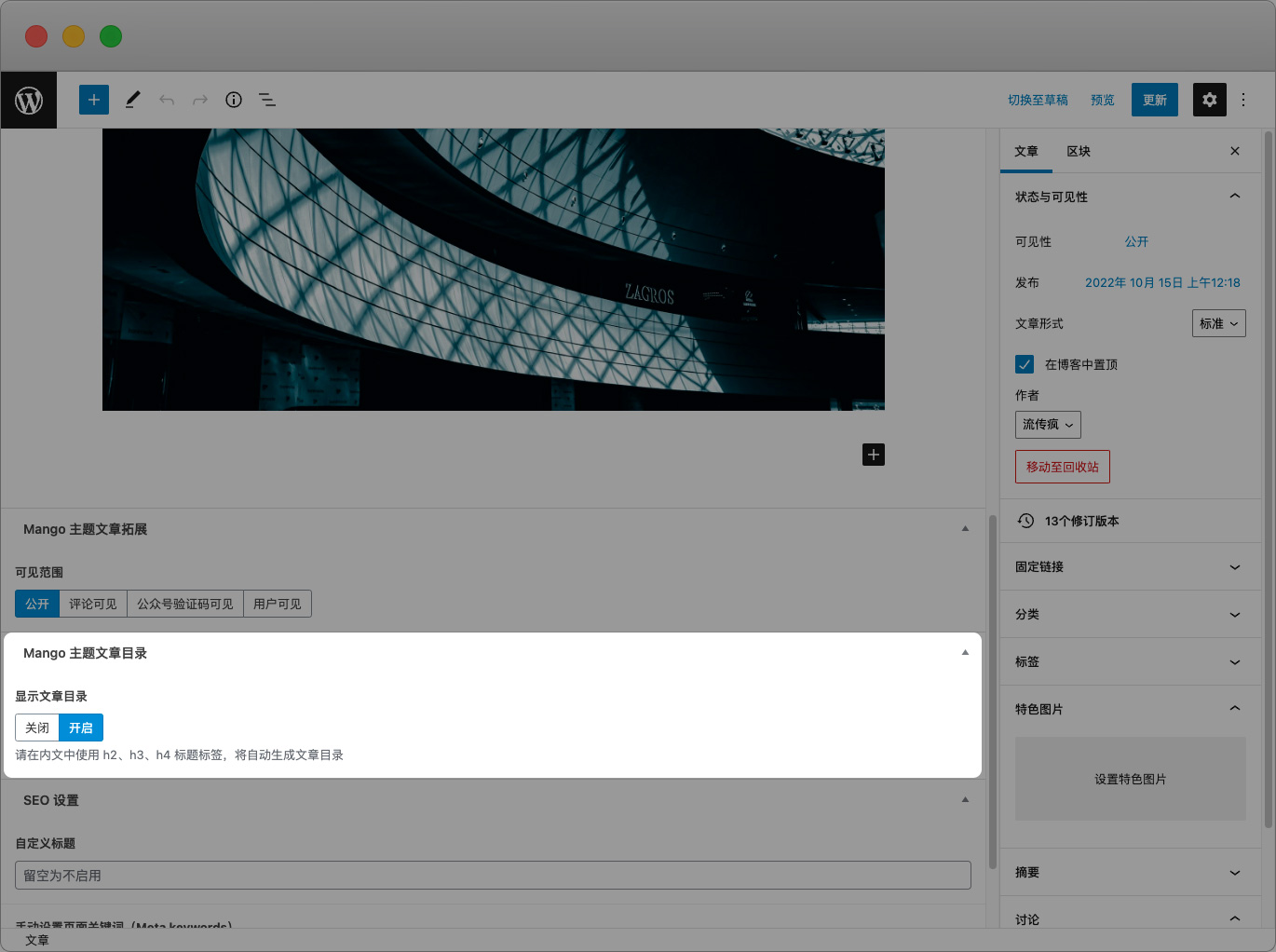Switch to the 区块 tab
This screenshot has width=1276, height=952.
(x=1079, y=151)
